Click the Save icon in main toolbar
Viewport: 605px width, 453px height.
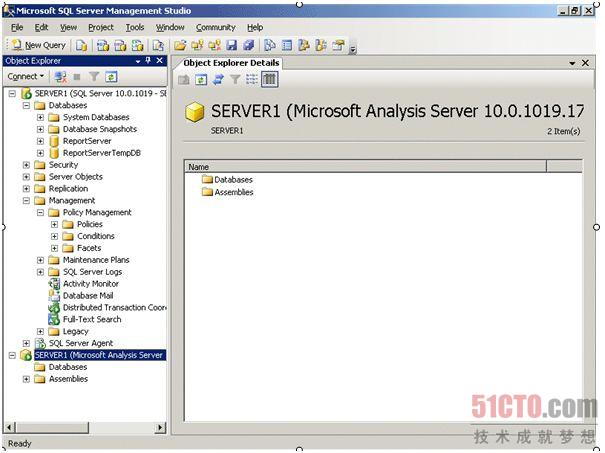pyautogui.click(x=232, y=45)
